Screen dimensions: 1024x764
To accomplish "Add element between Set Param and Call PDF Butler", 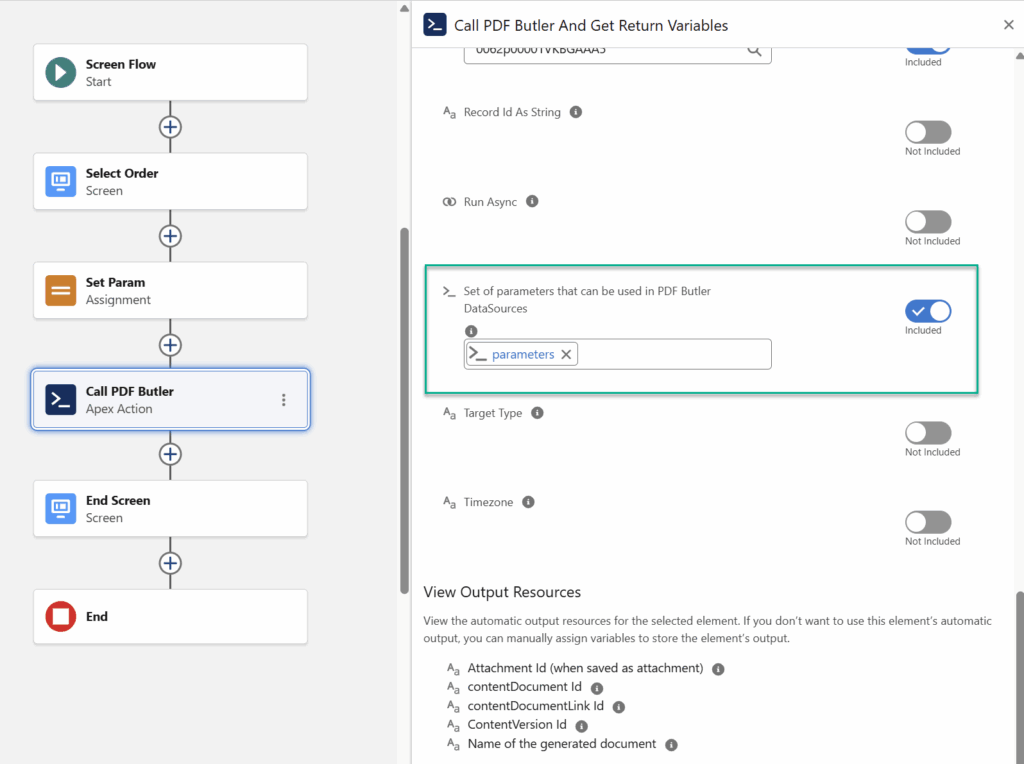I will point(170,345).
